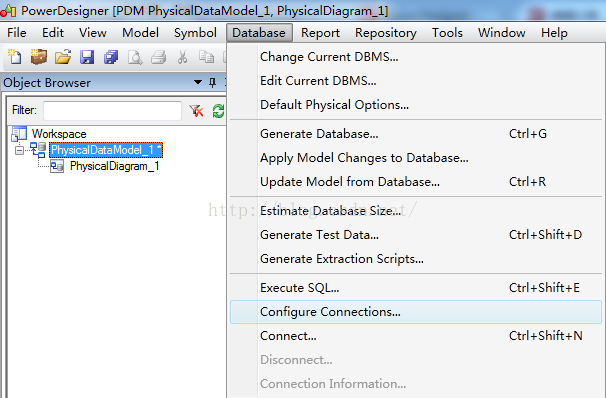Choose Apply Model Changes to Database

point(416,158)
